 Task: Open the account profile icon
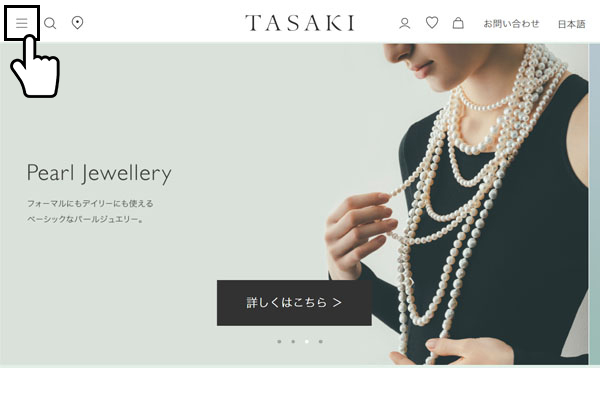point(404,24)
